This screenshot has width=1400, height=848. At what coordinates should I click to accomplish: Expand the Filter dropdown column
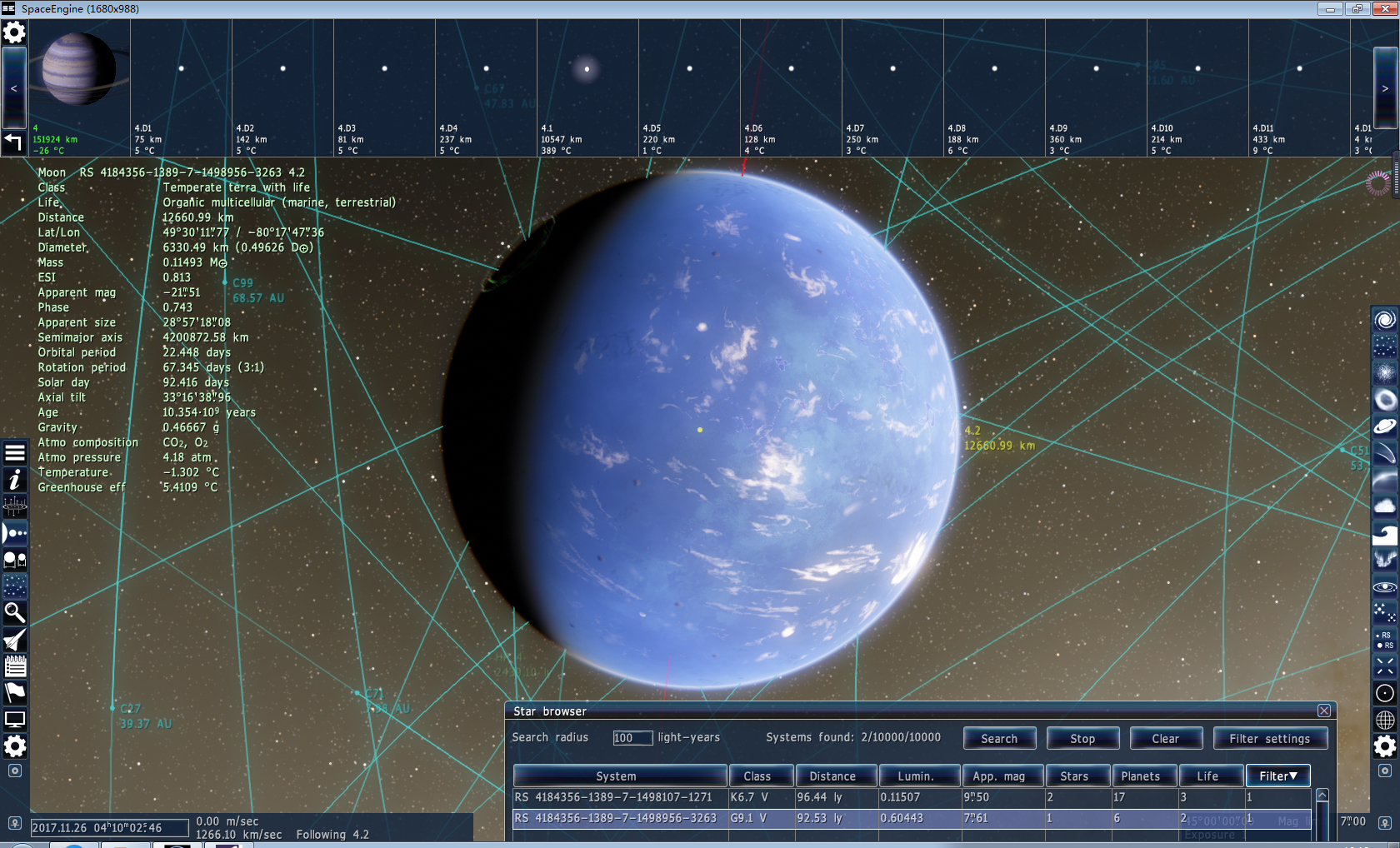1278,776
